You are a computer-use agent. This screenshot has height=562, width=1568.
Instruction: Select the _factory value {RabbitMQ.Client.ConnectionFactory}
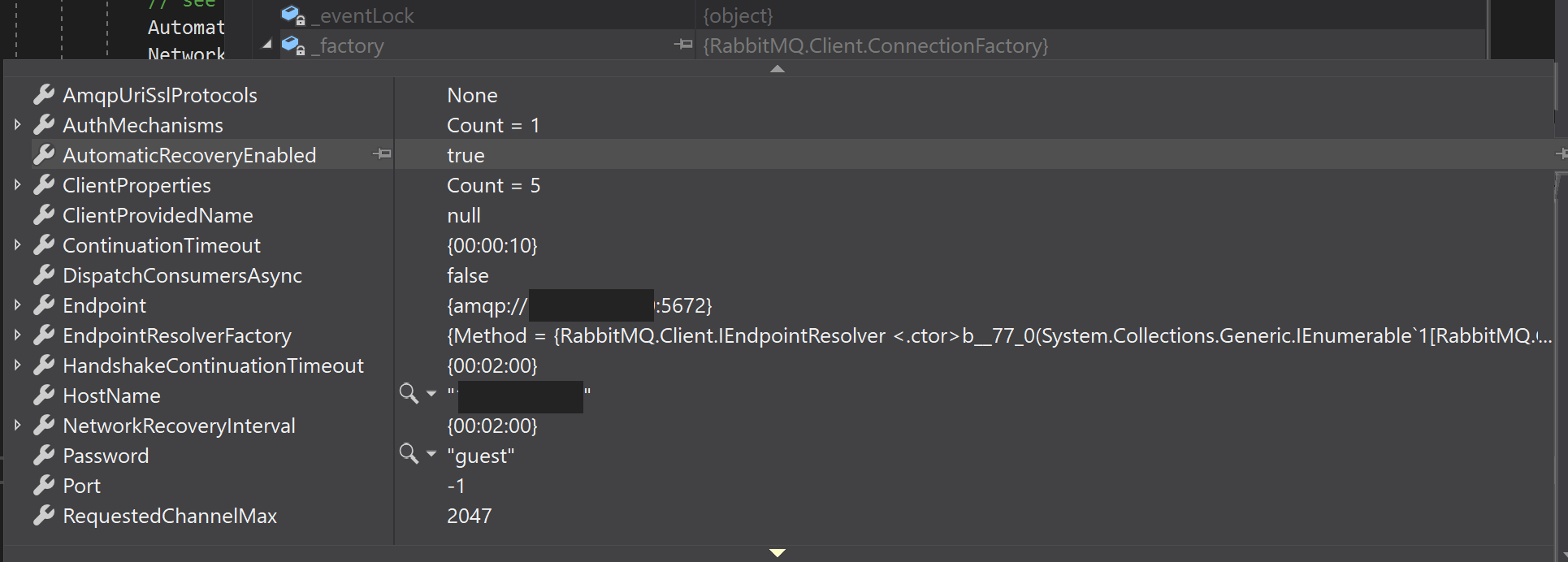[x=876, y=45]
